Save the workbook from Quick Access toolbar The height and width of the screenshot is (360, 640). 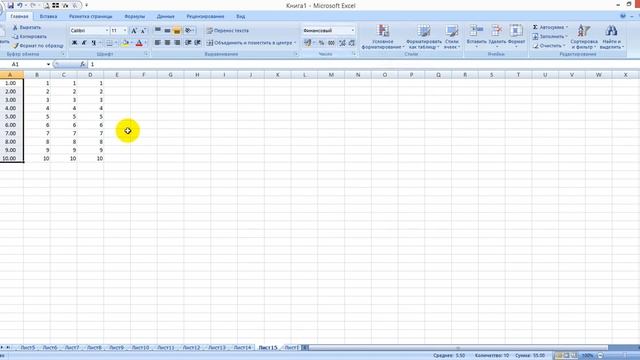coord(11,6)
